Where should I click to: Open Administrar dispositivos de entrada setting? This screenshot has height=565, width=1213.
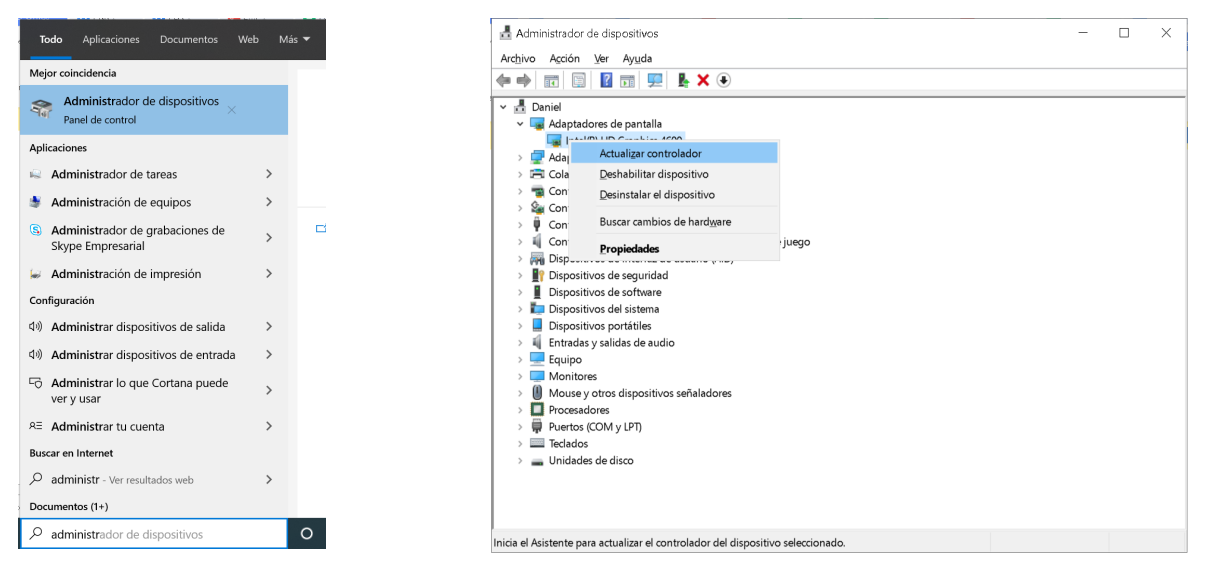(154, 355)
